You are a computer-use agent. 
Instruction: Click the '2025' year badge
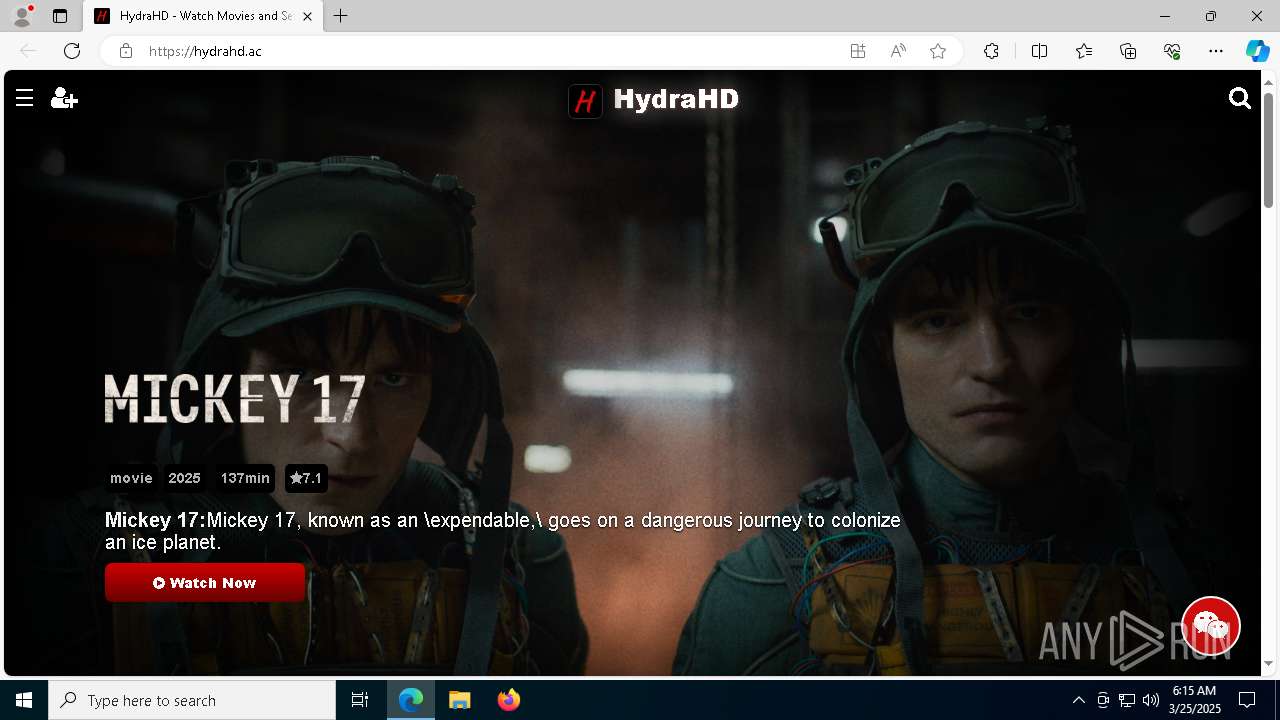(184, 478)
